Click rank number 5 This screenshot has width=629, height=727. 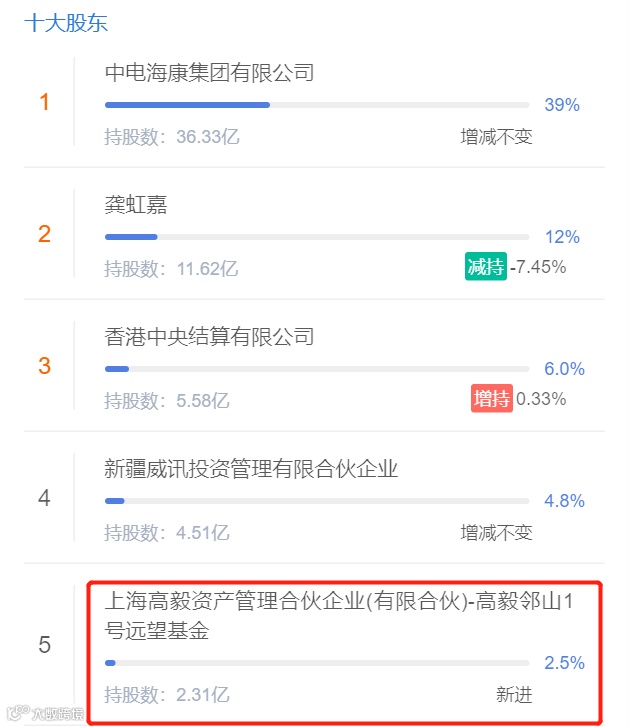point(44,644)
